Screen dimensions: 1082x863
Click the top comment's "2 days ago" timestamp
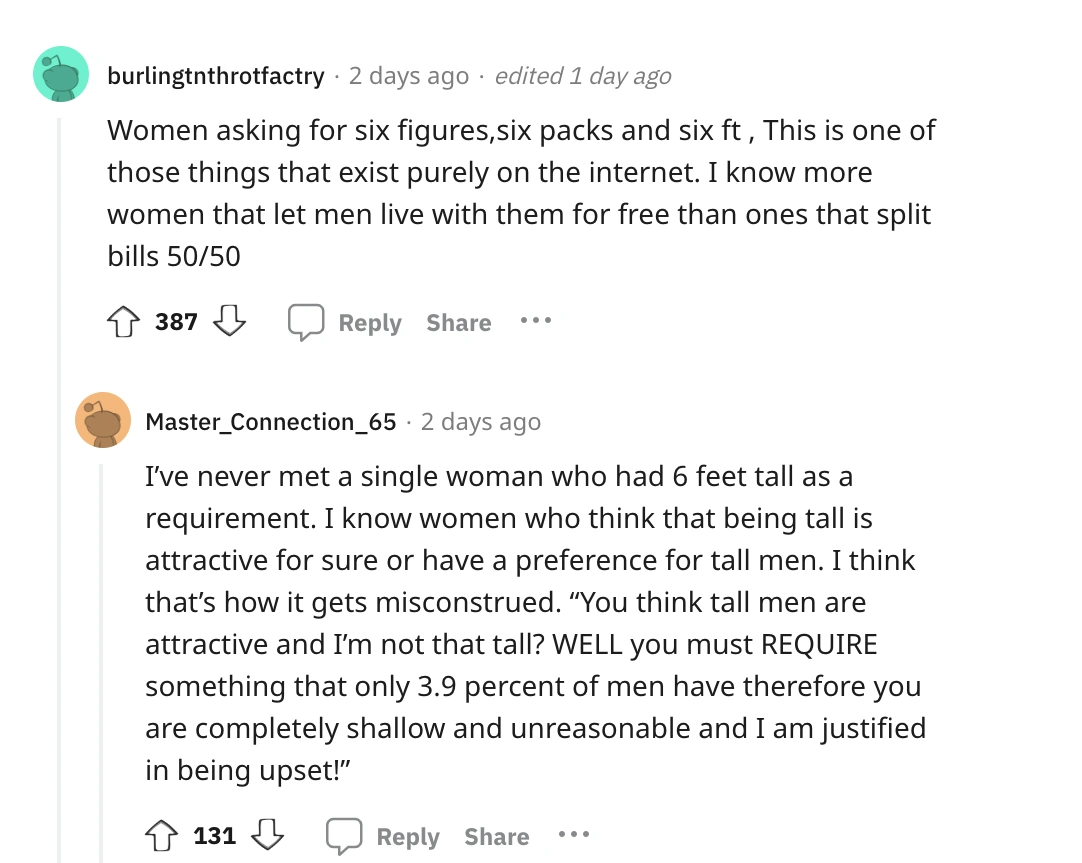tap(408, 76)
